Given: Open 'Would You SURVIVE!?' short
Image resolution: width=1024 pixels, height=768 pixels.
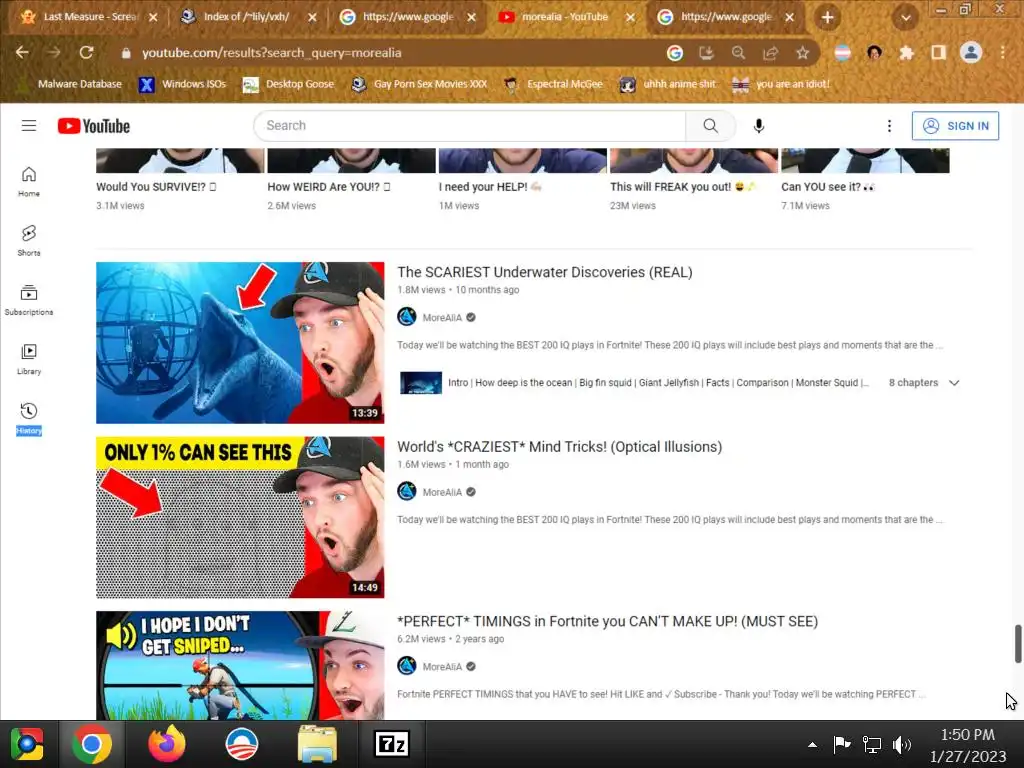Looking at the screenshot, I should (x=156, y=187).
